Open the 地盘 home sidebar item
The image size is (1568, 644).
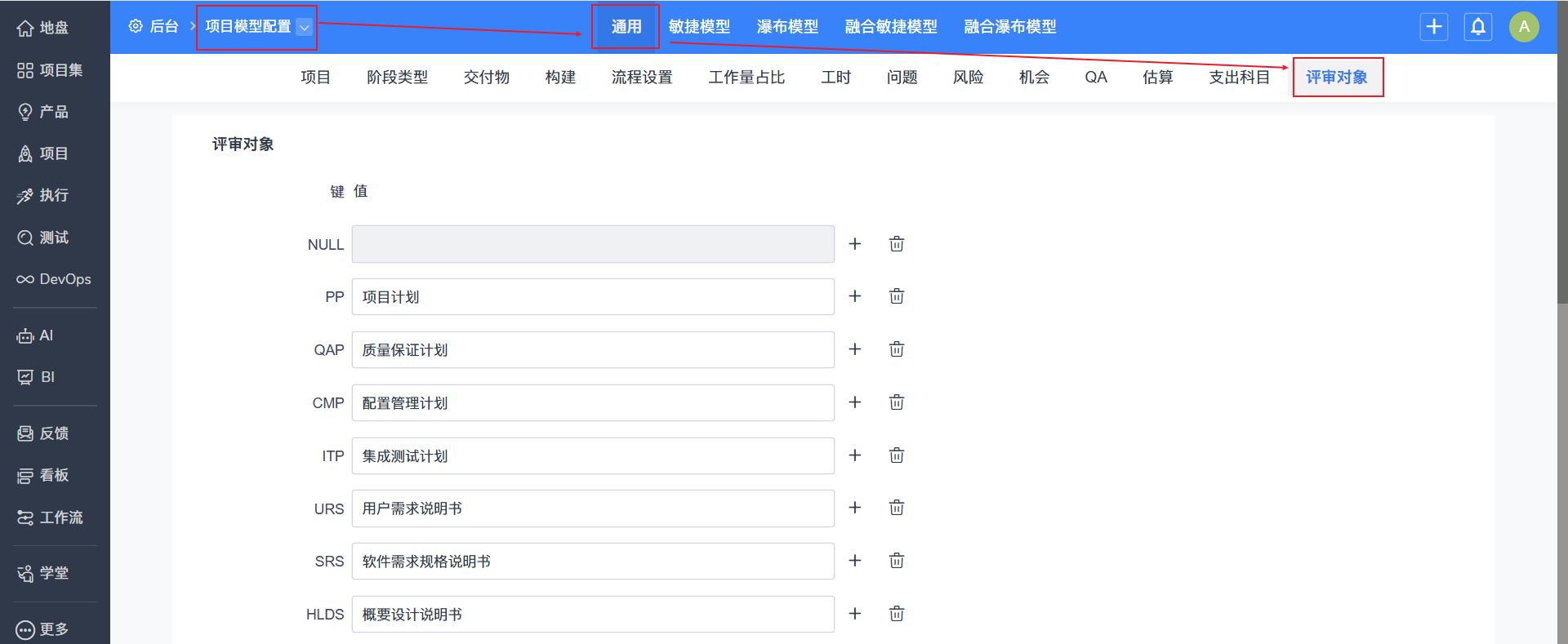pos(42,28)
